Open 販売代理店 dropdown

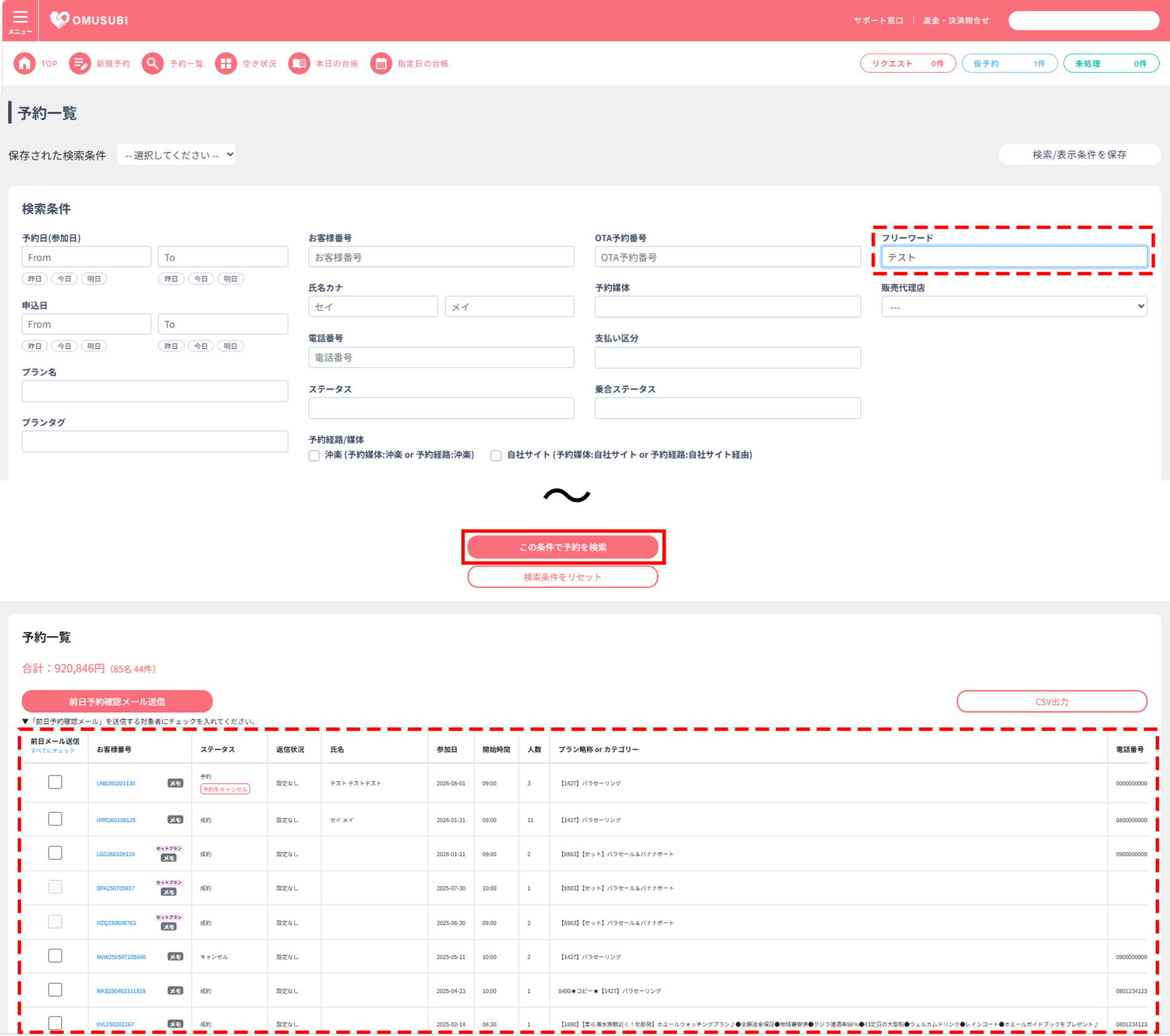(x=1014, y=307)
